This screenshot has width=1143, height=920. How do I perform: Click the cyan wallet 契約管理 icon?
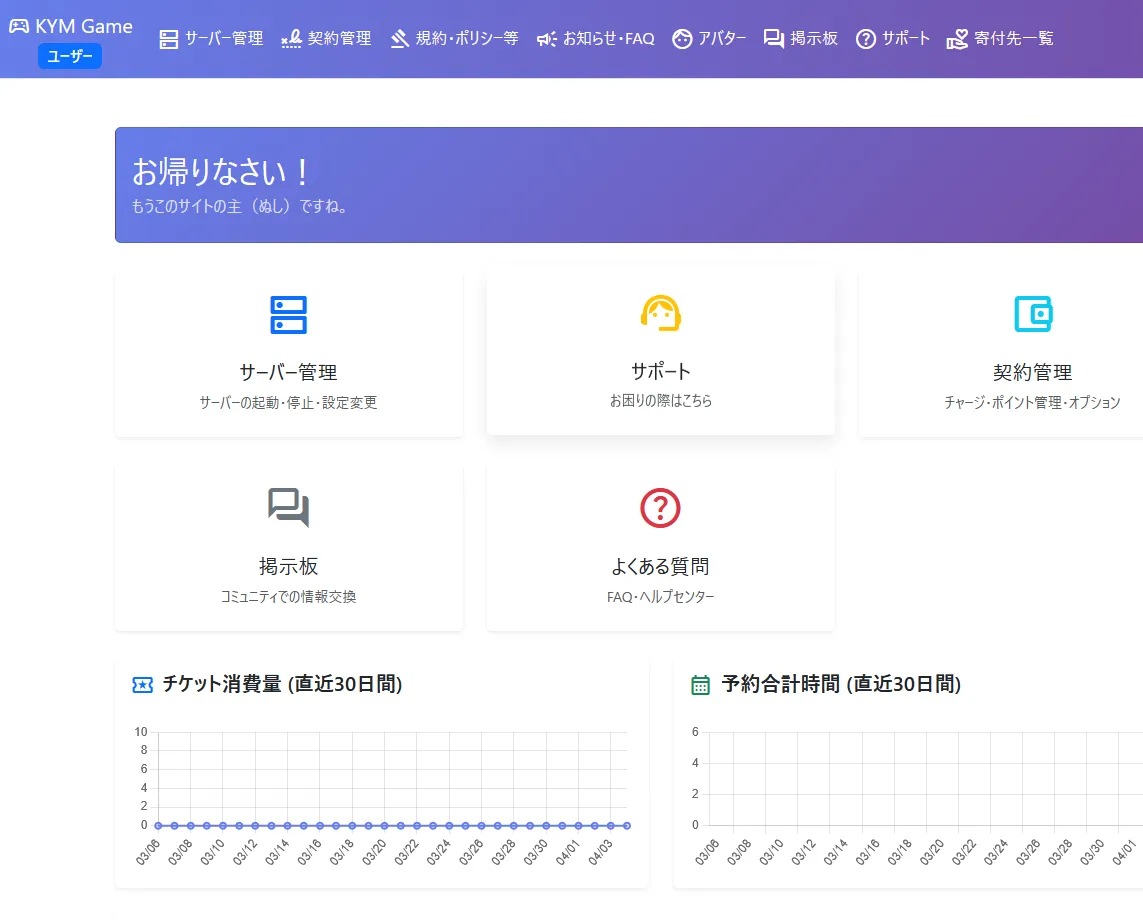point(1032,314)
